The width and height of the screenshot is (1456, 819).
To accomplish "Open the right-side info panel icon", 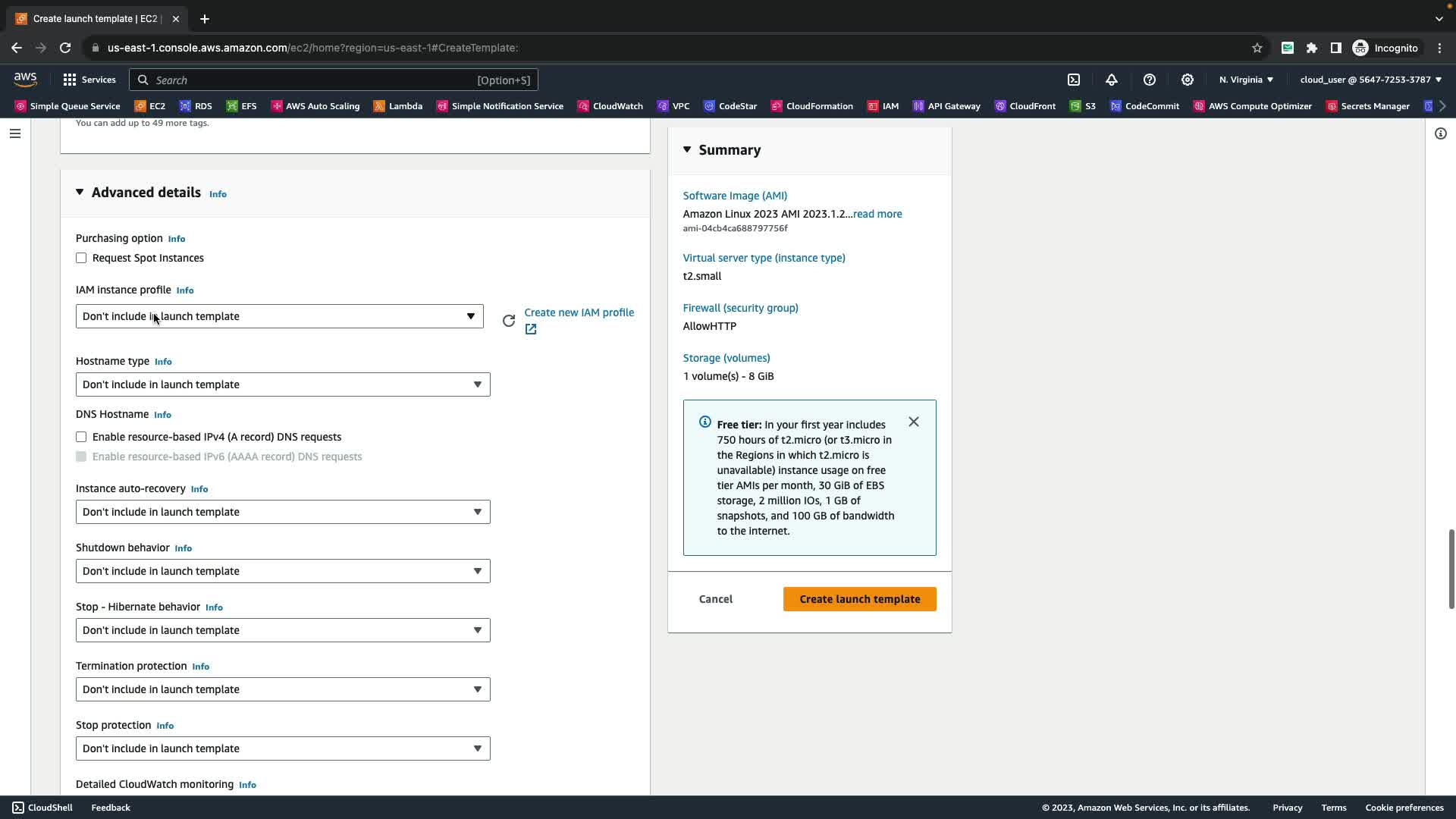I will click(1440, 134).
